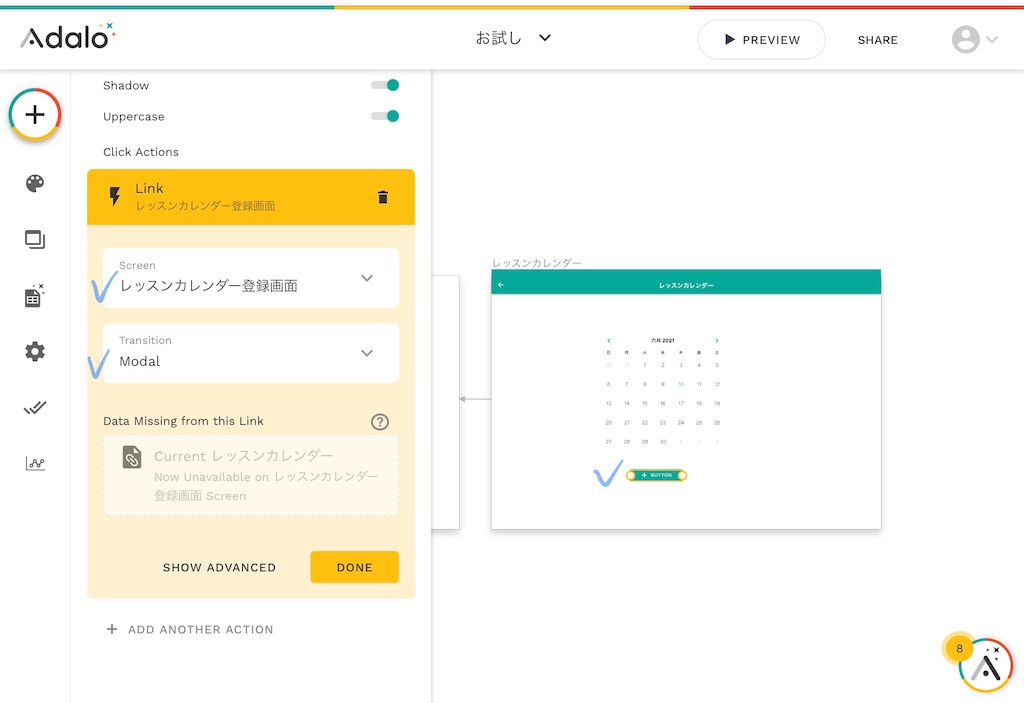
Task: Toggle the Uppercase switch
Action: pyautogui.click(x=385, y=116)
